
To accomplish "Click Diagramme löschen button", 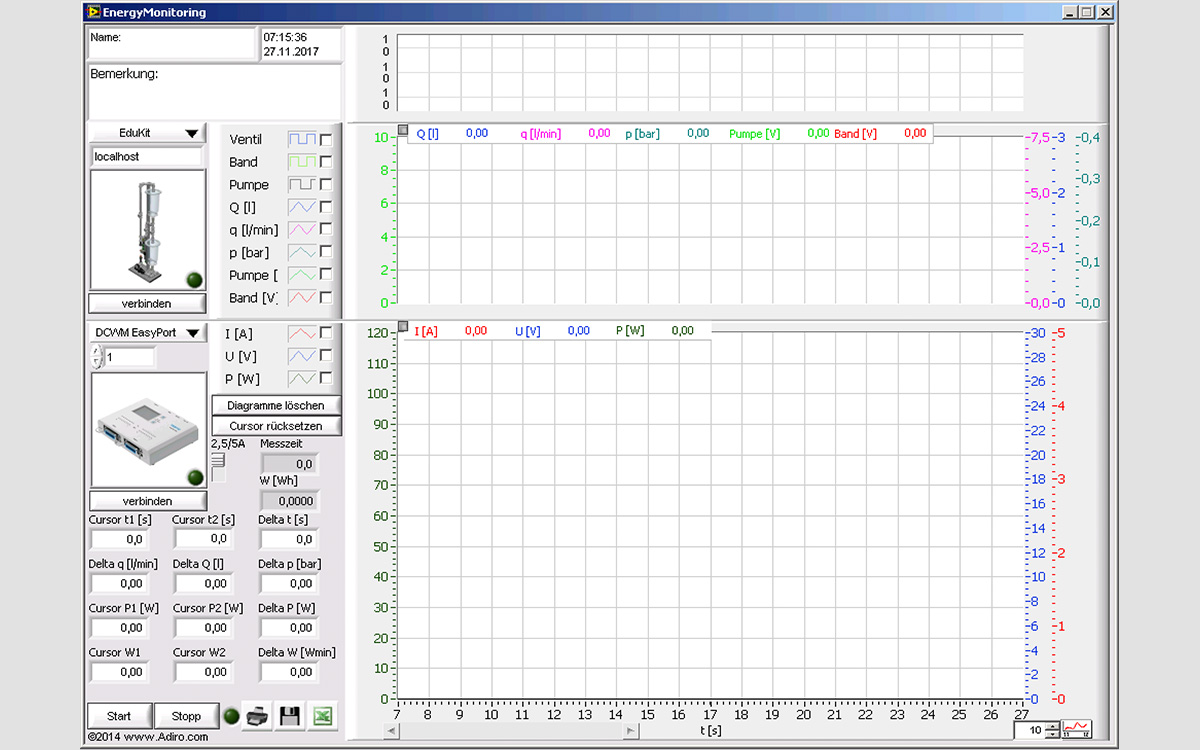I will [x=276, y=405].
